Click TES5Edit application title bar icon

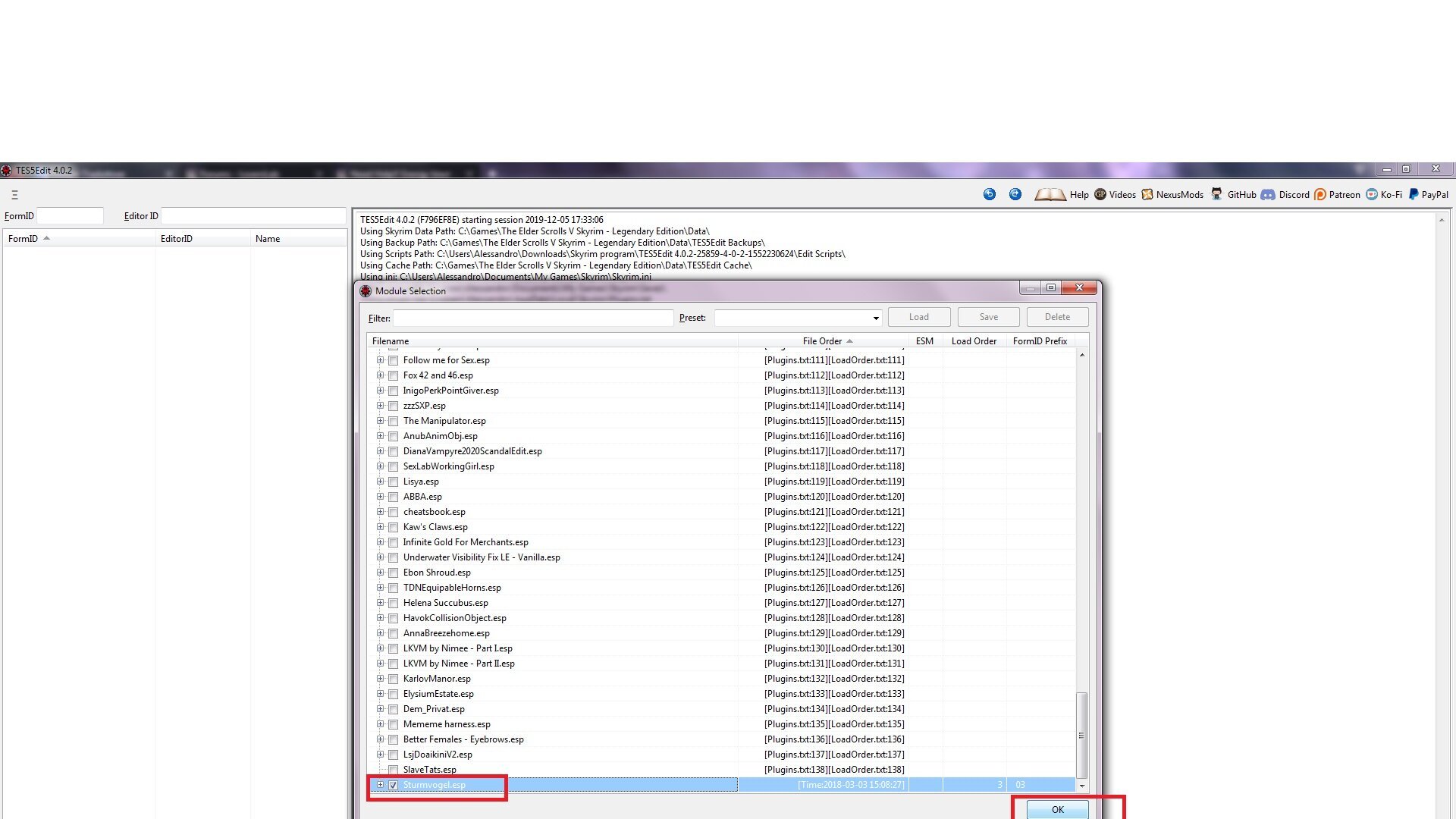[x=6, y=171]
